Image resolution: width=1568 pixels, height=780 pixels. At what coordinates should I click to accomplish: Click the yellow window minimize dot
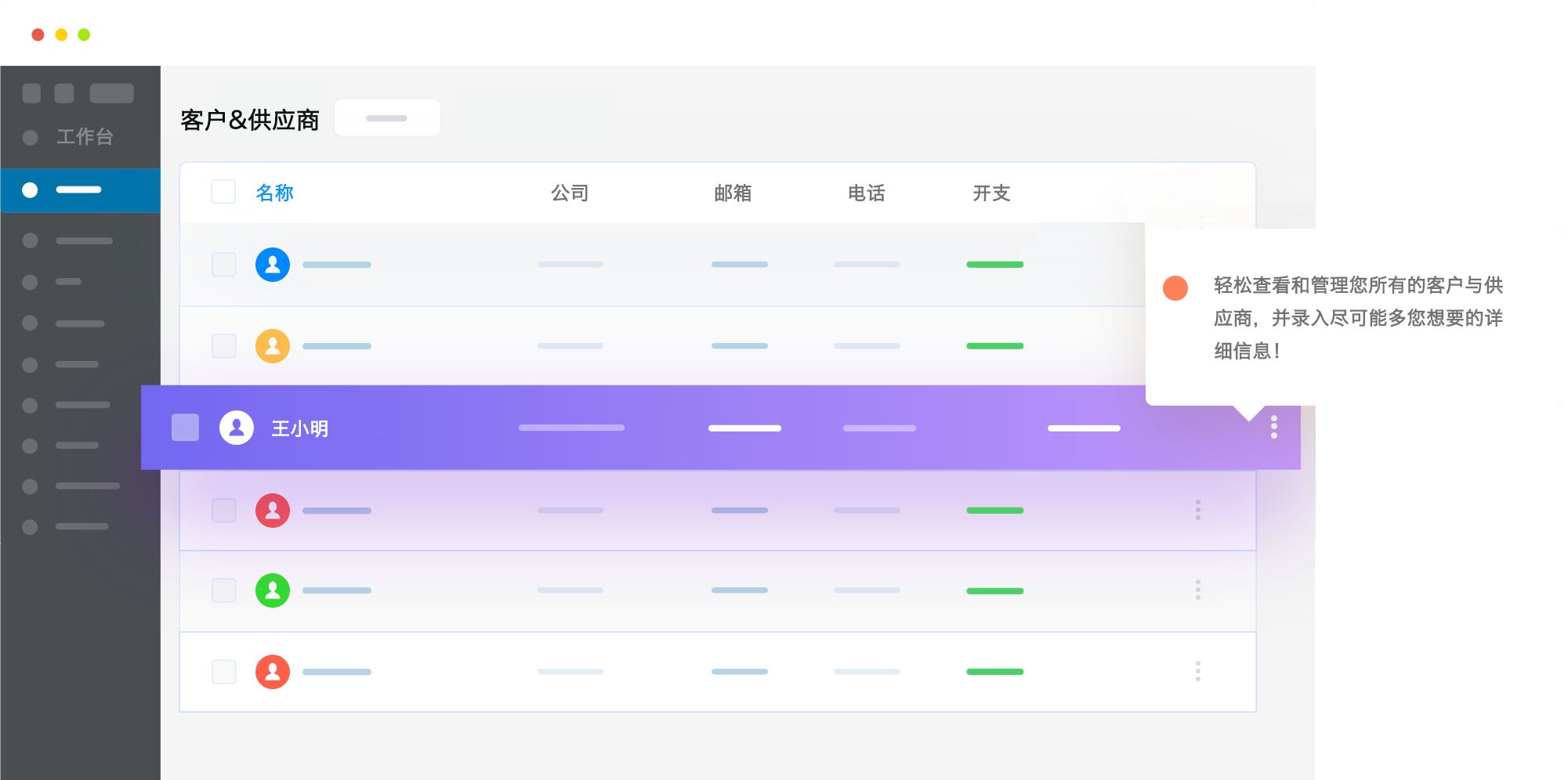tap(61, 34)
